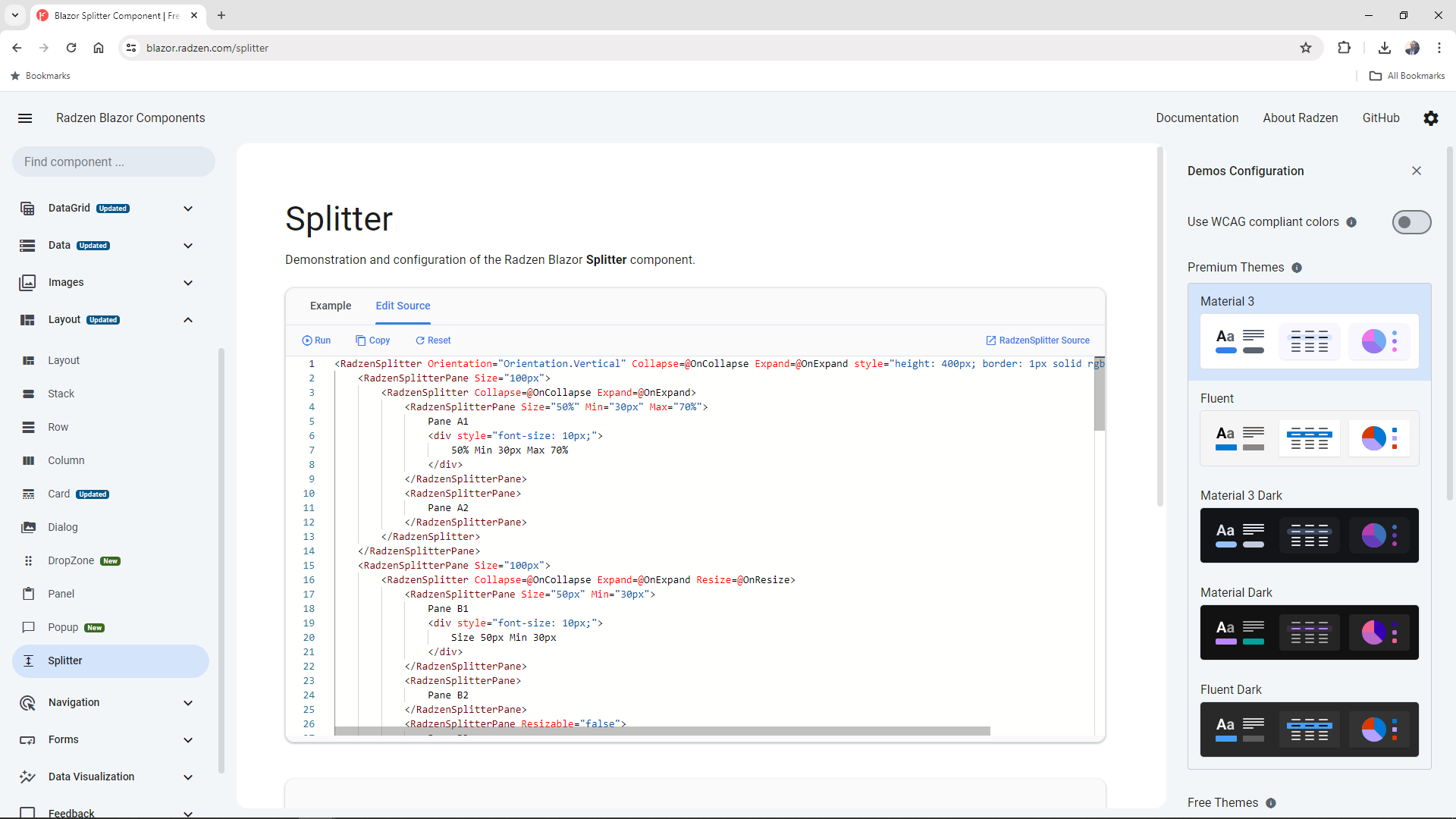Open Chrome three-dot menu
Screen dimensions: 1456x819
(1439, 48)
